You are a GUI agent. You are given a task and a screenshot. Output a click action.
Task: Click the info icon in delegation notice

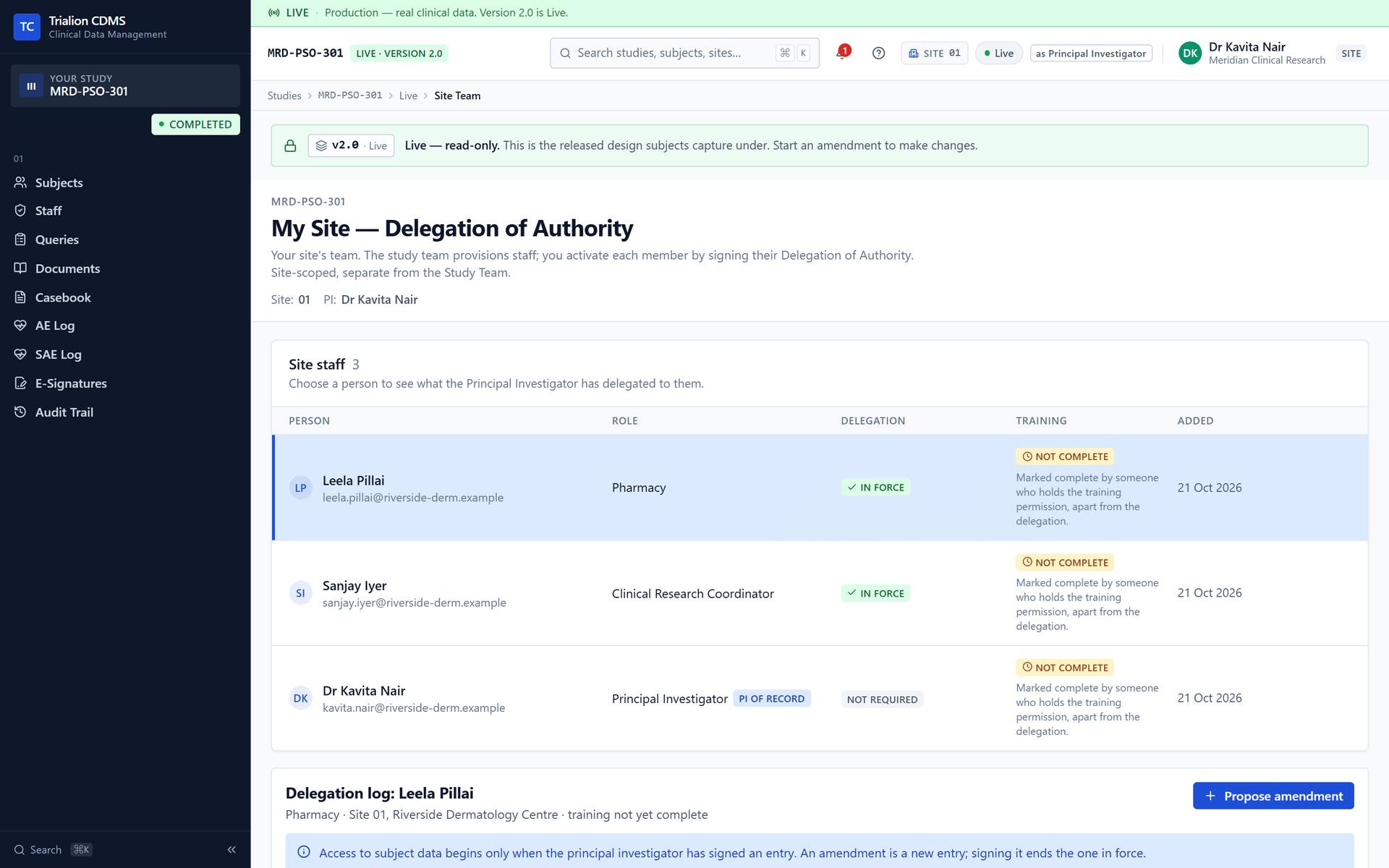pos(304,852)
